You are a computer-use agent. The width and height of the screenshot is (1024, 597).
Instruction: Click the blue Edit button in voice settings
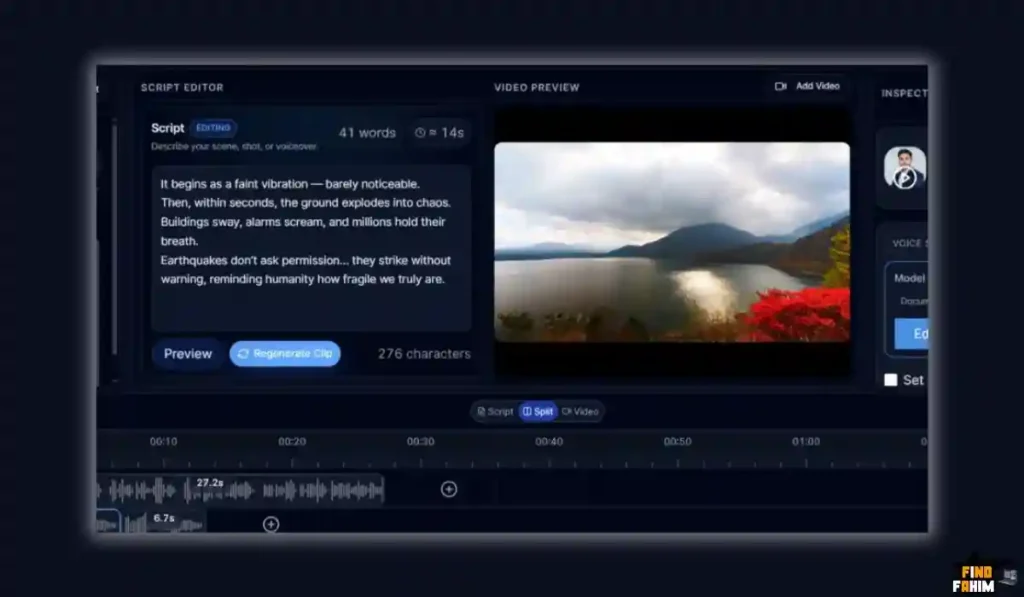[911, 334]
